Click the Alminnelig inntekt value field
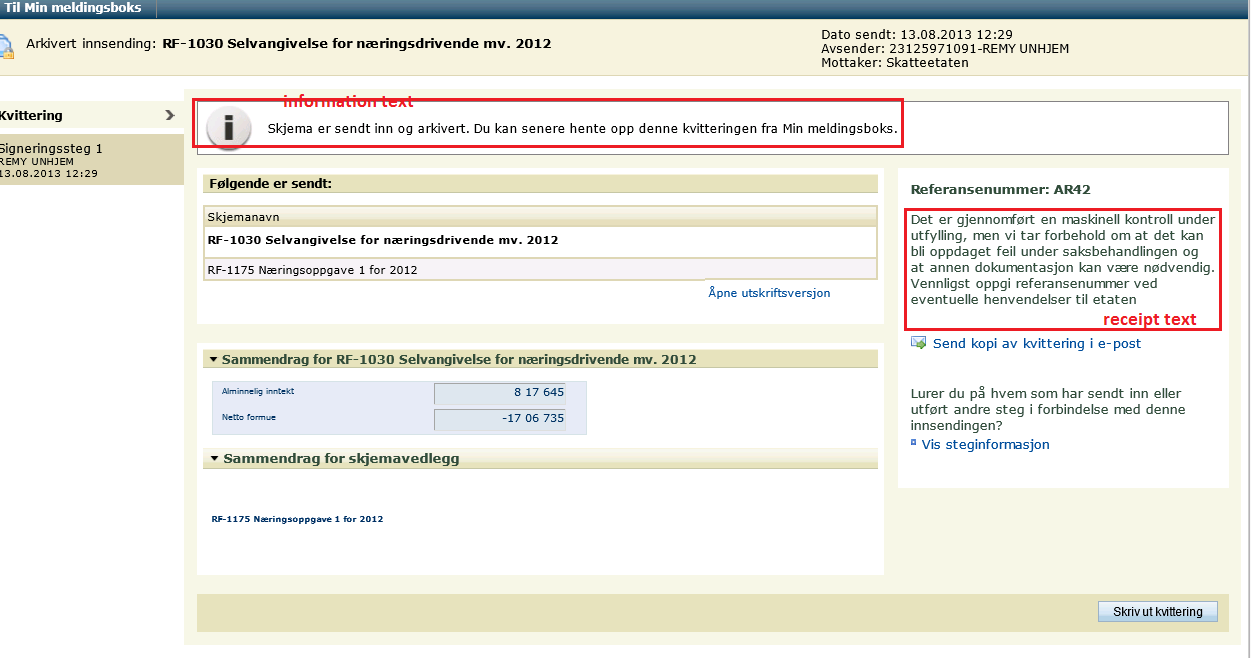The image size is (1251, 658). pos(500,393)
